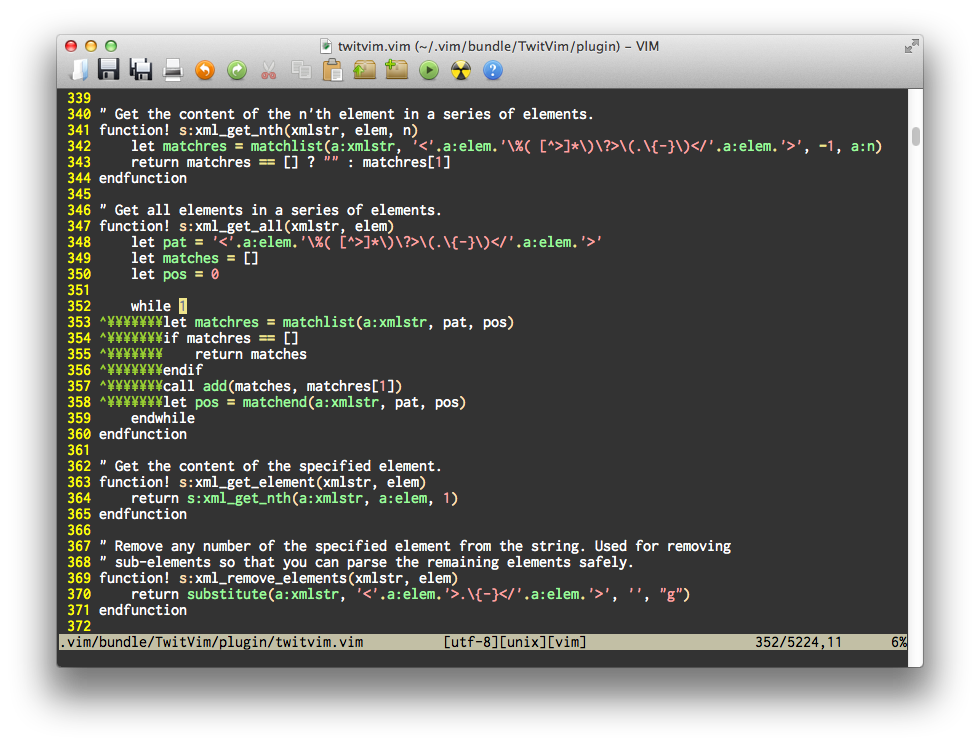Click line number 339
This screenshot has width=980, height=746.
79,98
